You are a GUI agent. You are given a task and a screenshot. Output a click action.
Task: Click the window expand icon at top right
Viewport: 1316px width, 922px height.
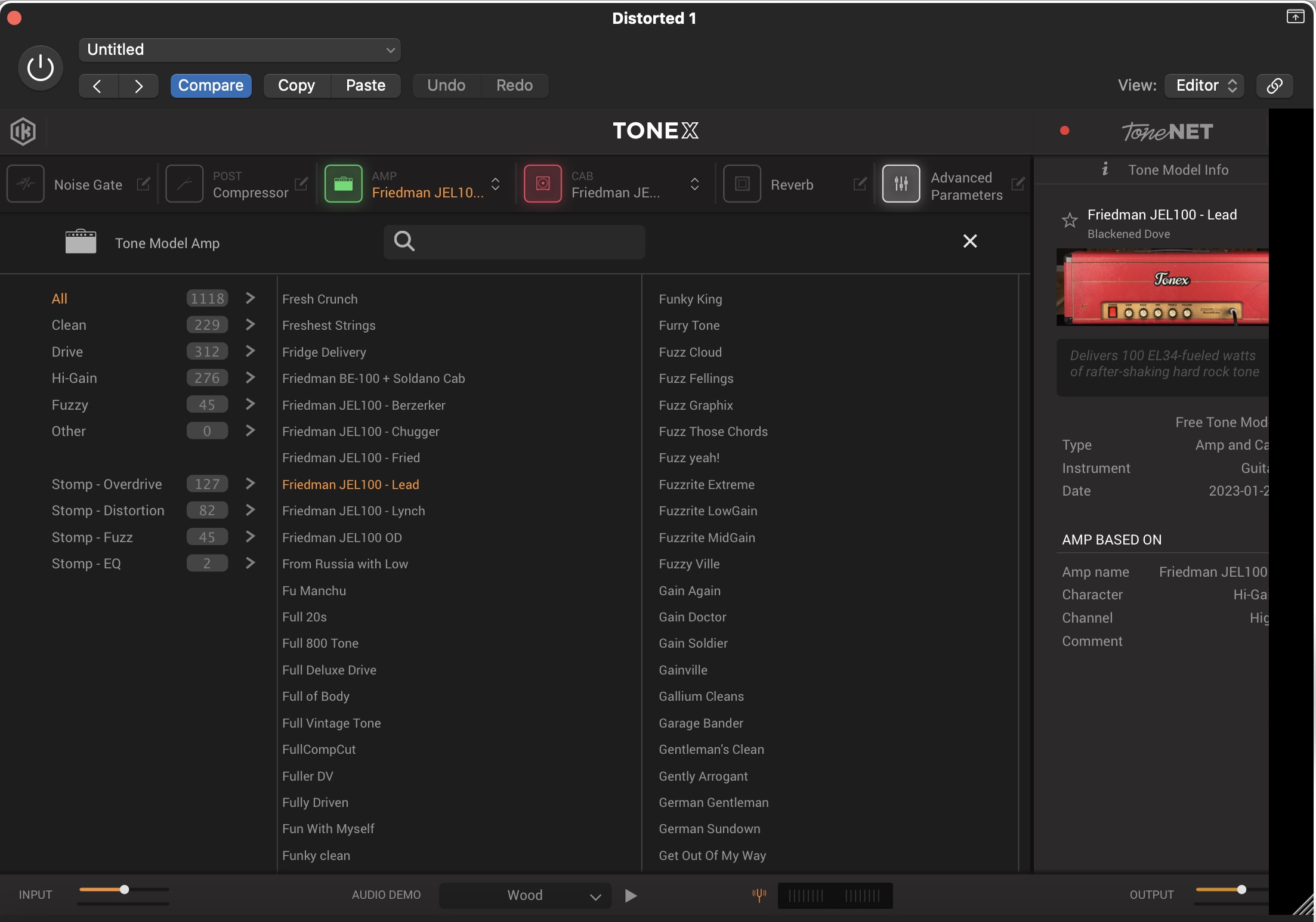pyautogui.click(x=1295, y=17)
